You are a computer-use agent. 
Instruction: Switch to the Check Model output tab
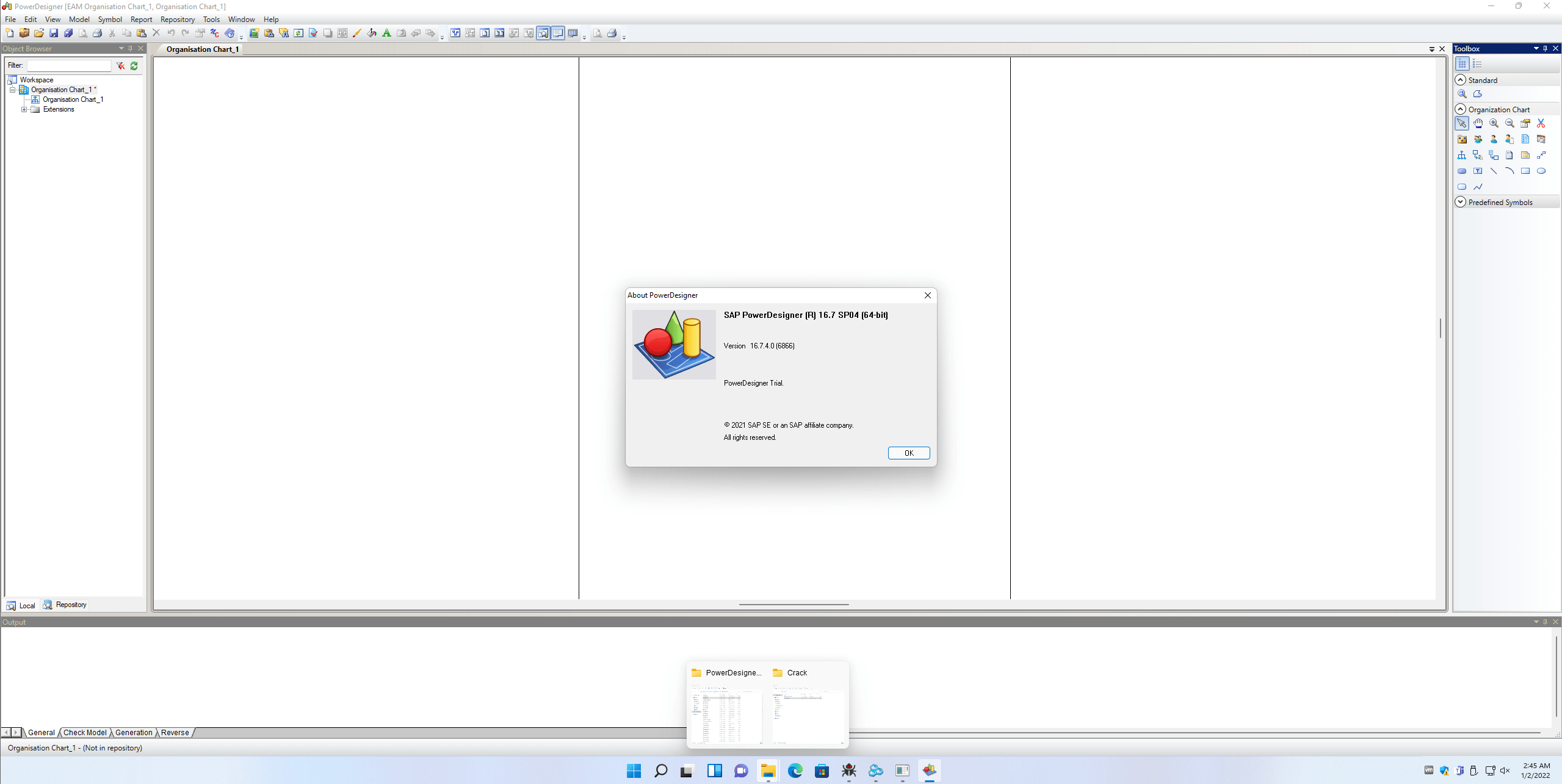(x=85, y=733)
